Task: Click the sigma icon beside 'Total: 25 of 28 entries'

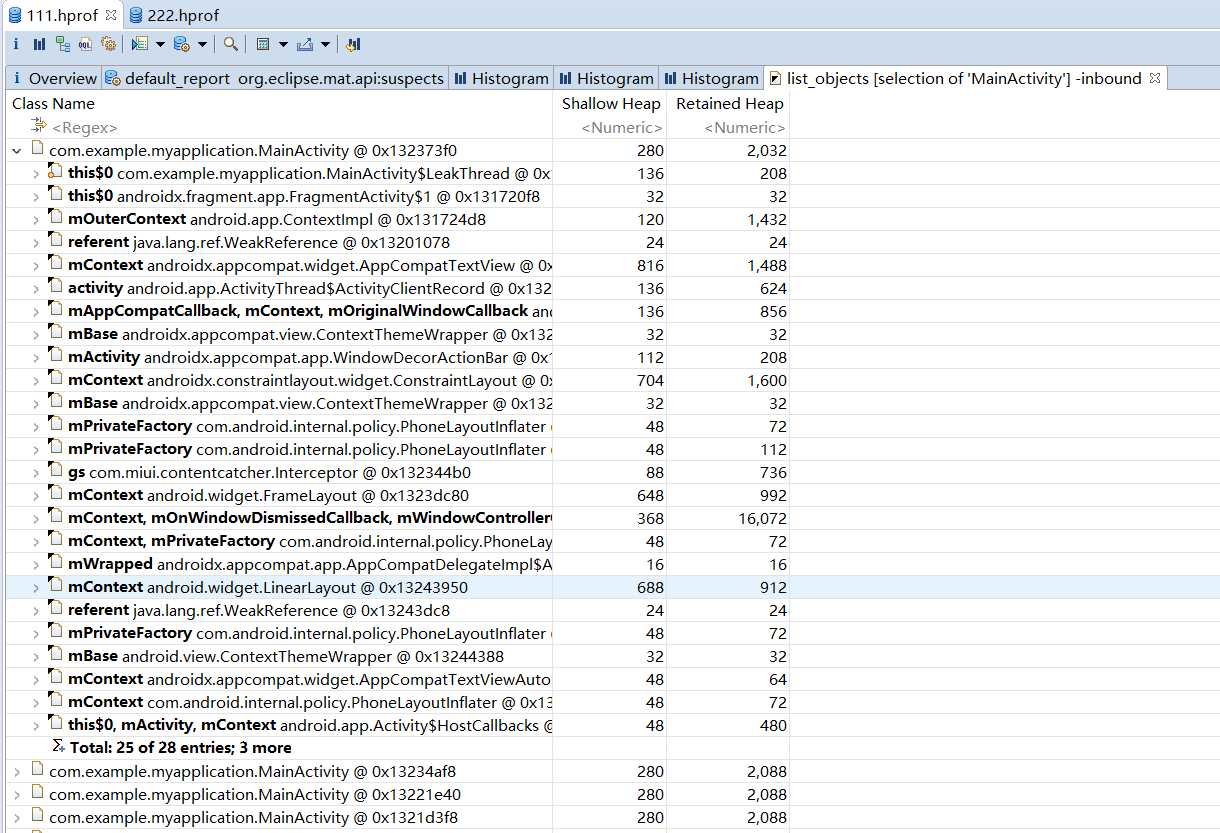Action: click(x=60, y=747)
